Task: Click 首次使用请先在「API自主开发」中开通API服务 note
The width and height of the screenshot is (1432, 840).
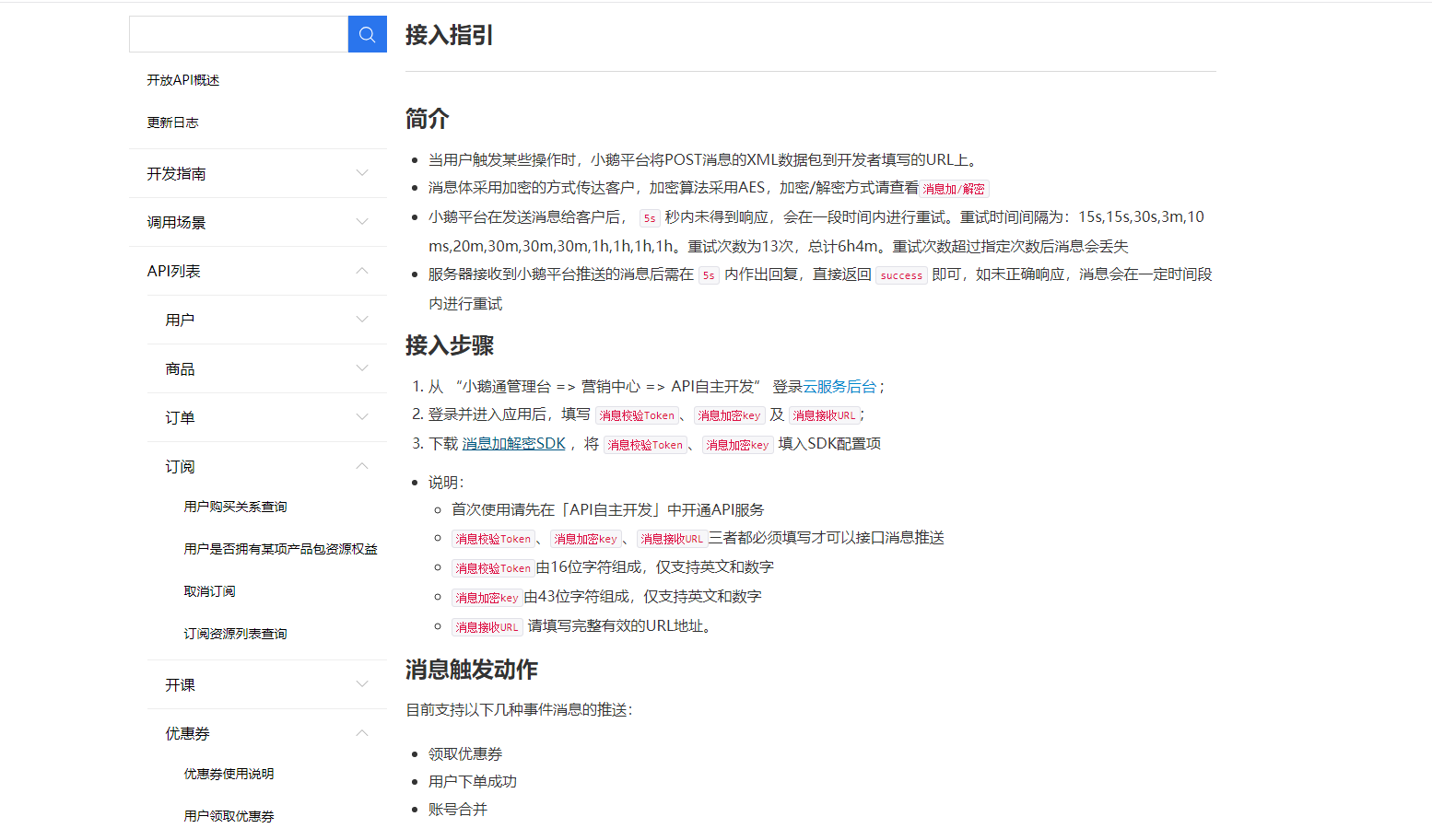Action: click(x=608, y=510)
